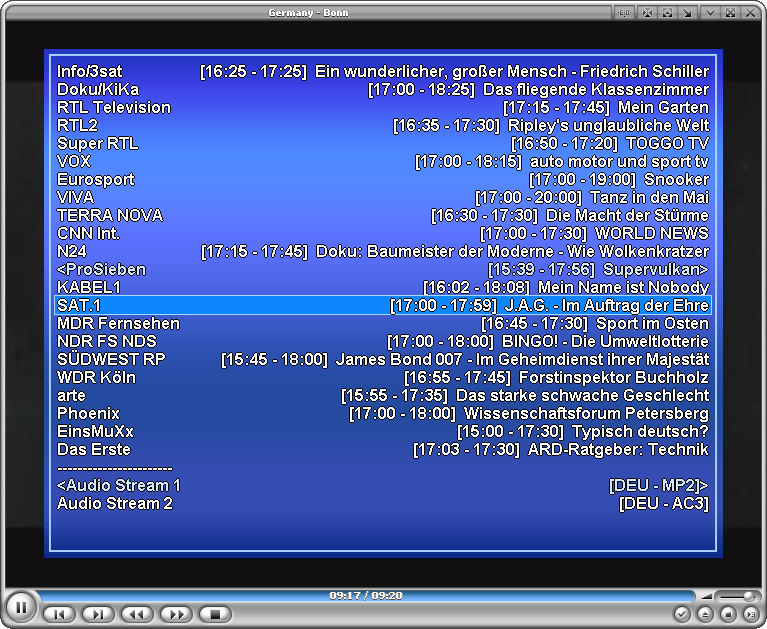Click the Supervulkan program entry

655,270
